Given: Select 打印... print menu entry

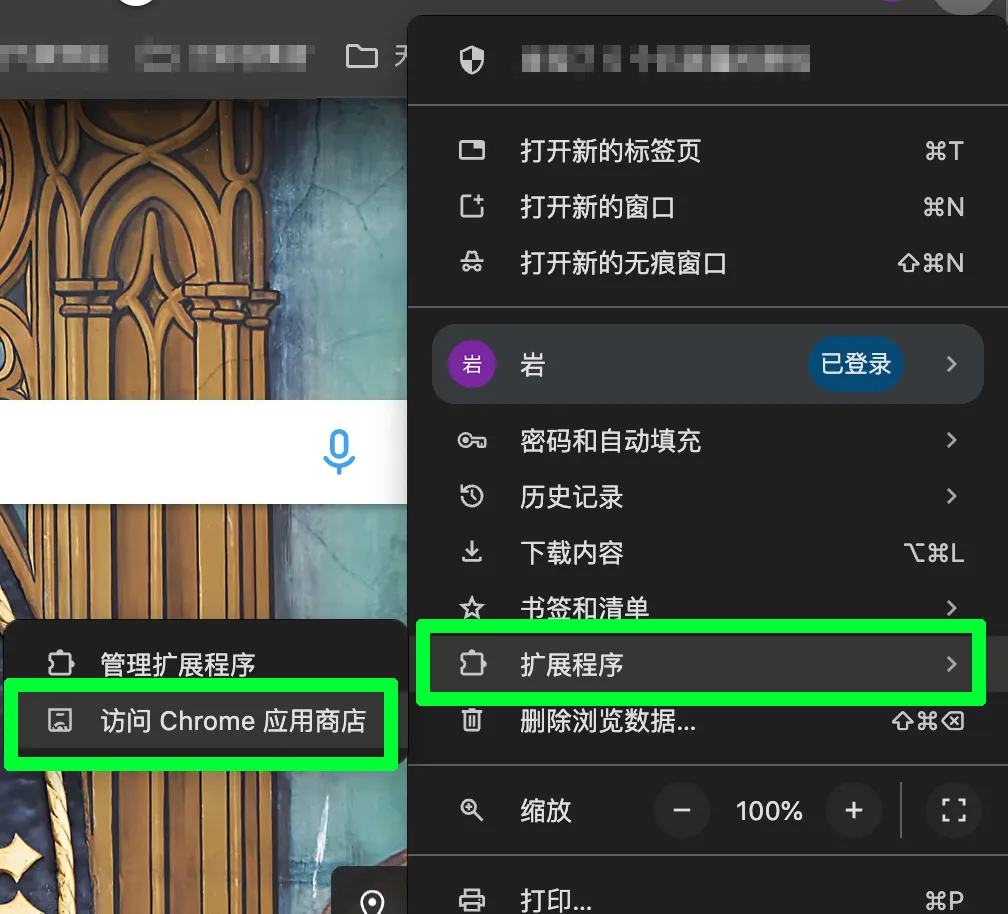Looking at the screenshot, I should point(707,900).
